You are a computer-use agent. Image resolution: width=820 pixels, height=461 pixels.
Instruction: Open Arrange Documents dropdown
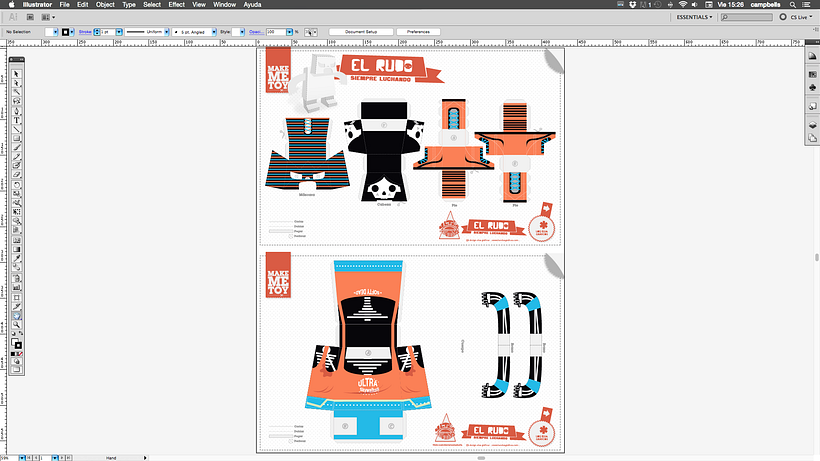tap(48, 17)
